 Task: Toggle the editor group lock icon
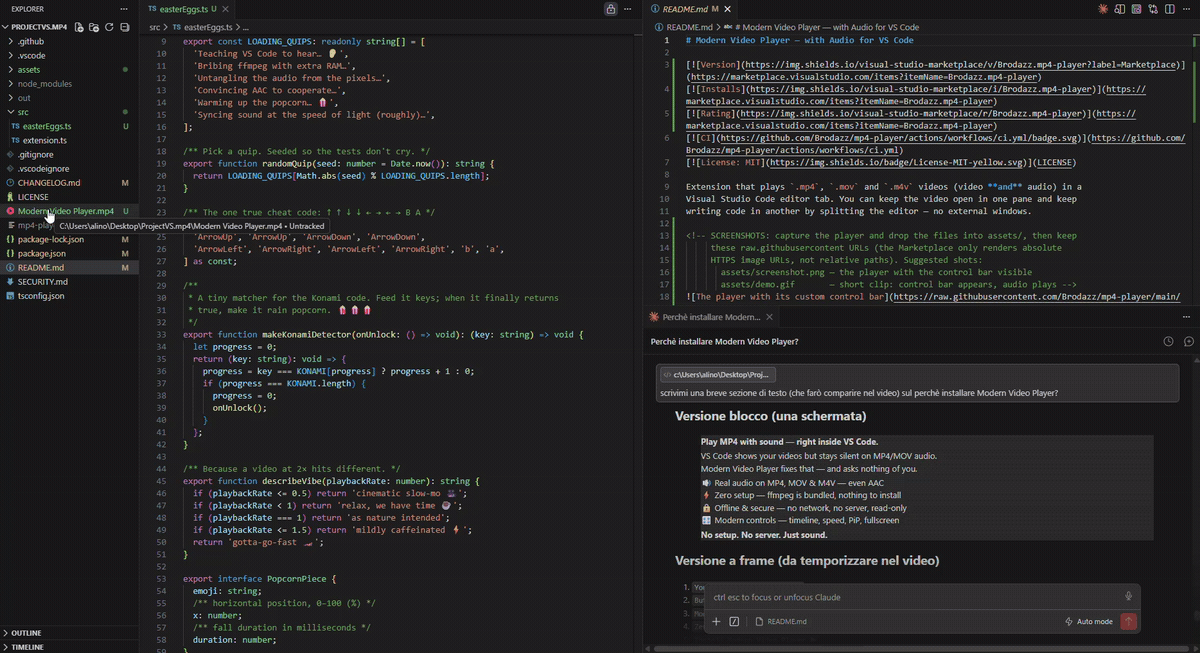point(610,9)
